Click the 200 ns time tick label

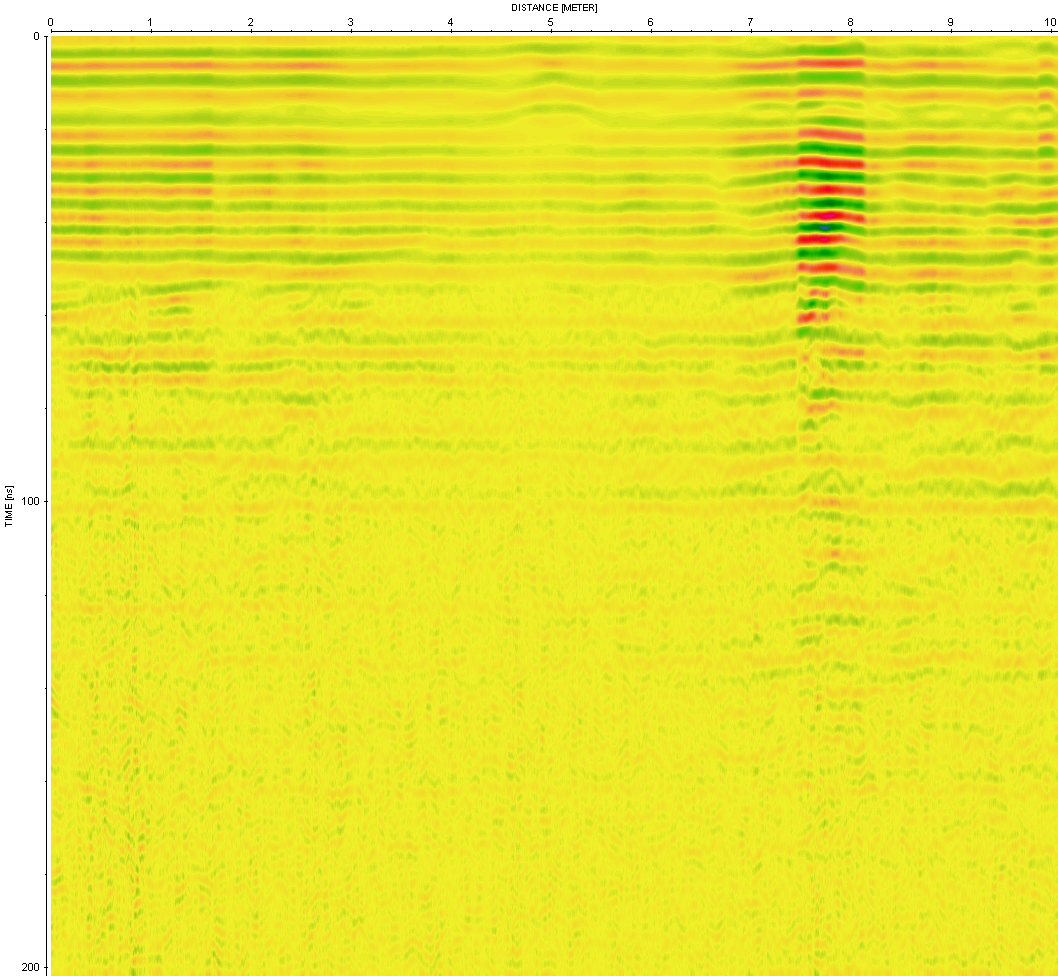[x=32, y=967]
